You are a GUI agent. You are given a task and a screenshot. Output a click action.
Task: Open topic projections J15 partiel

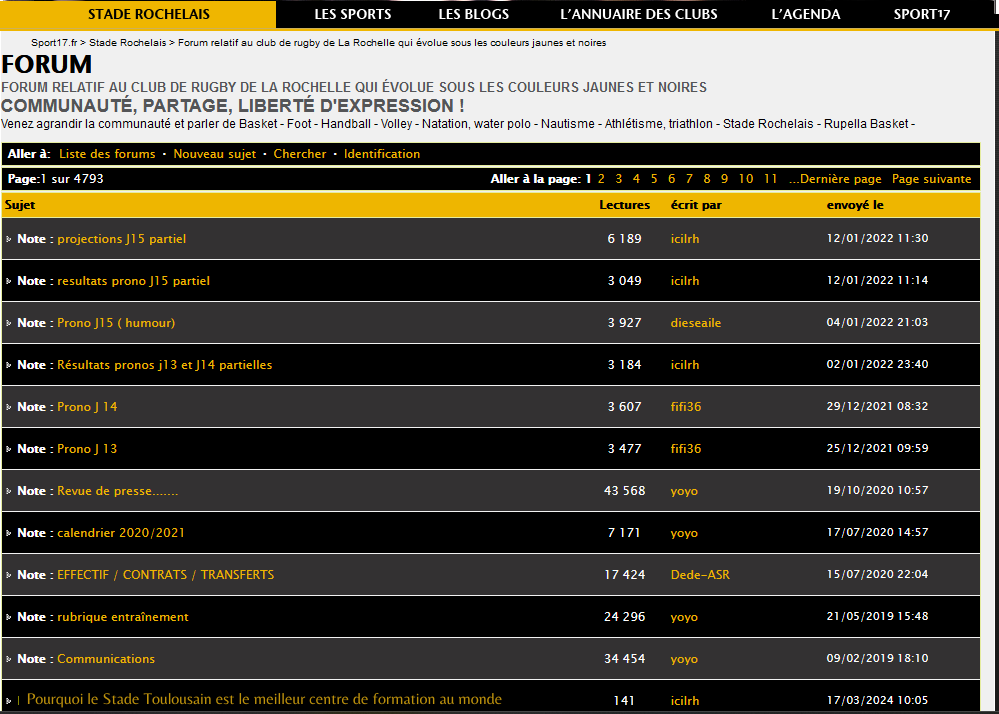pos(122,239)
